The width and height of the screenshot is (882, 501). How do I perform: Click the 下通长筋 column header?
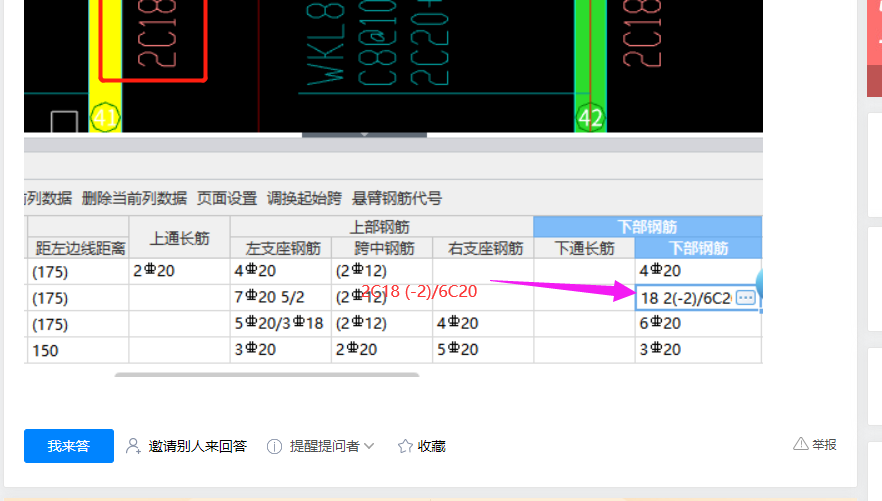(584, 248)
